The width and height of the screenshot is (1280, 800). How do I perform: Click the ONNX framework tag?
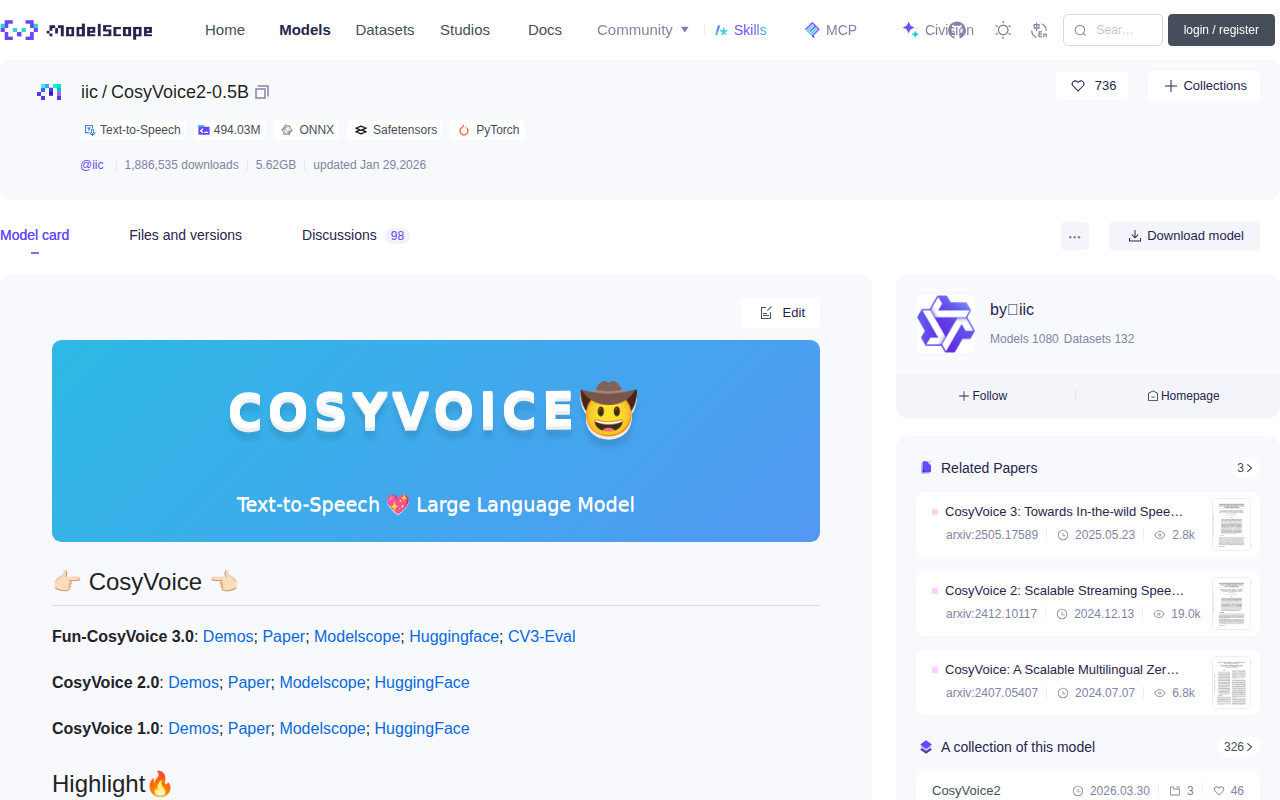point(307,130)
